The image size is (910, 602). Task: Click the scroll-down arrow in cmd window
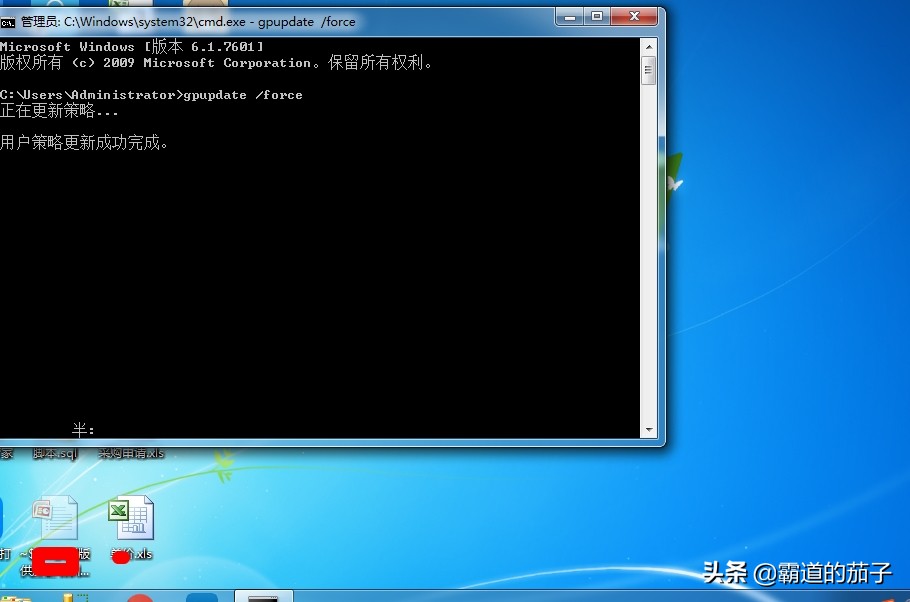[649, 430]
